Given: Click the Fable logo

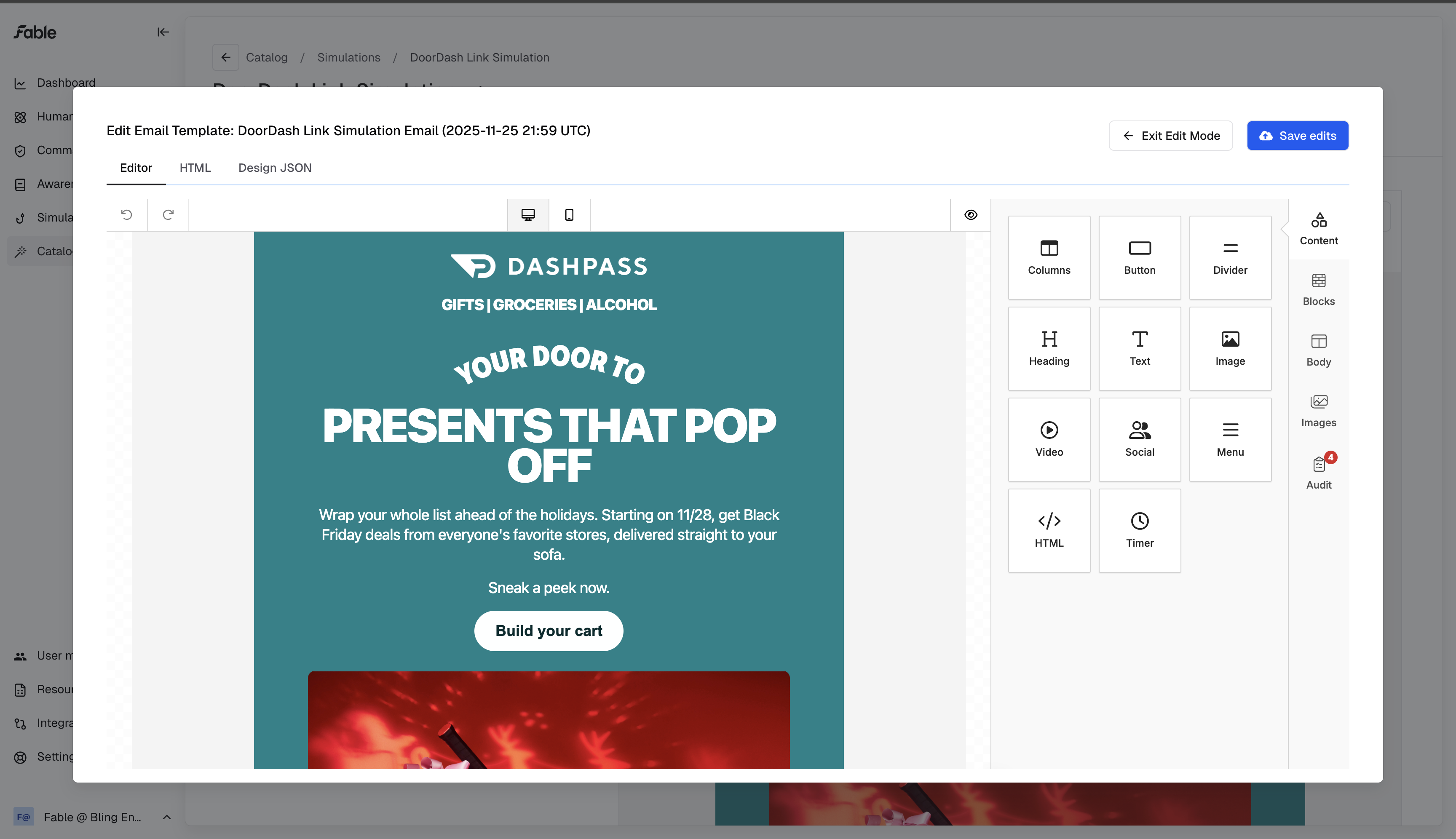Looking at the screenshot, I should (x=35, y=32).
